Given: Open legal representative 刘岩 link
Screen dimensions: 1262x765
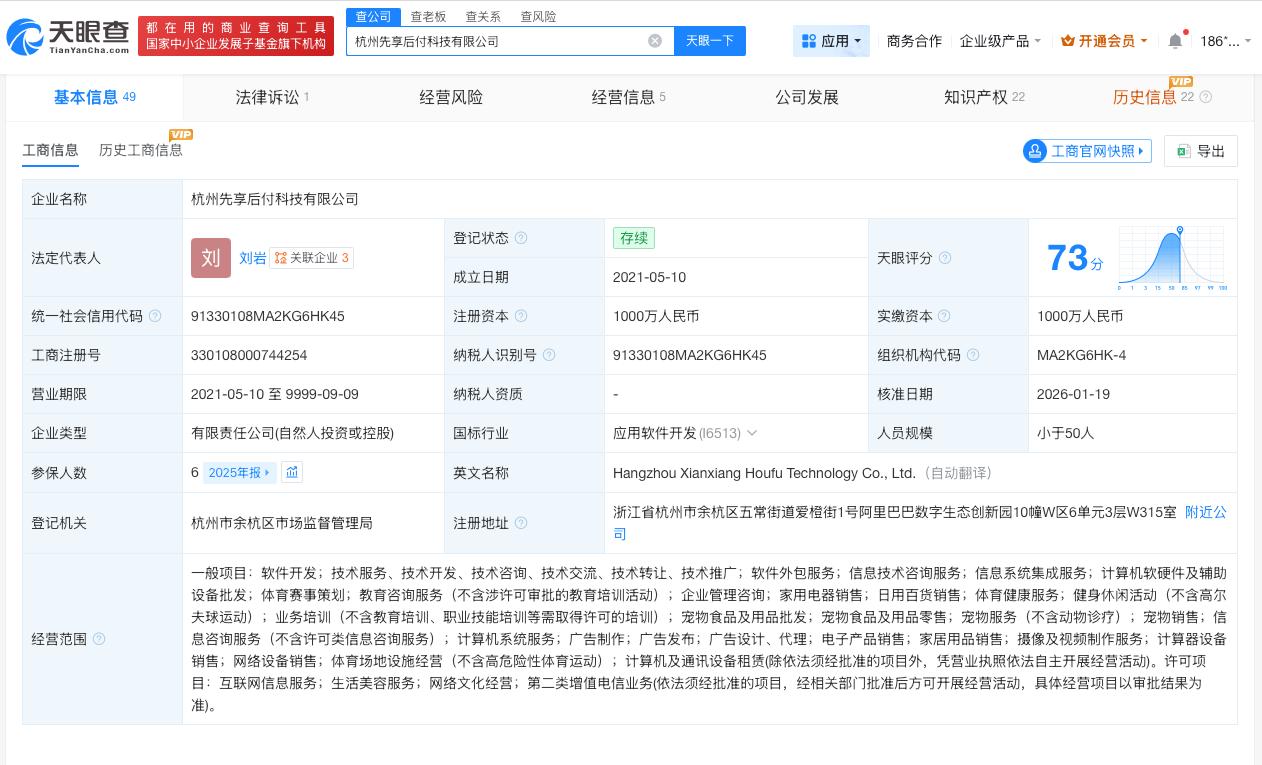Looking at the screenshot, I should coord(253,258).
